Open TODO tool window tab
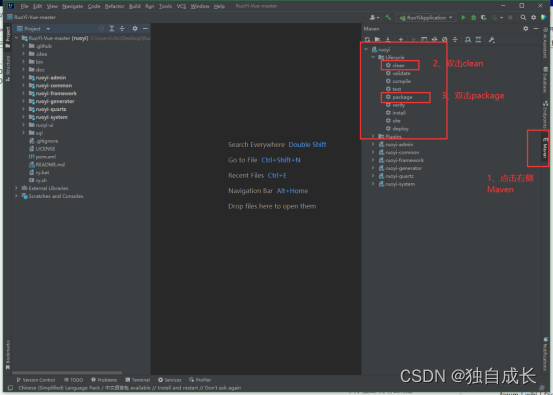The height and width of the screenshot is (395, 553). pyautogui.click(x=73, y=380)
